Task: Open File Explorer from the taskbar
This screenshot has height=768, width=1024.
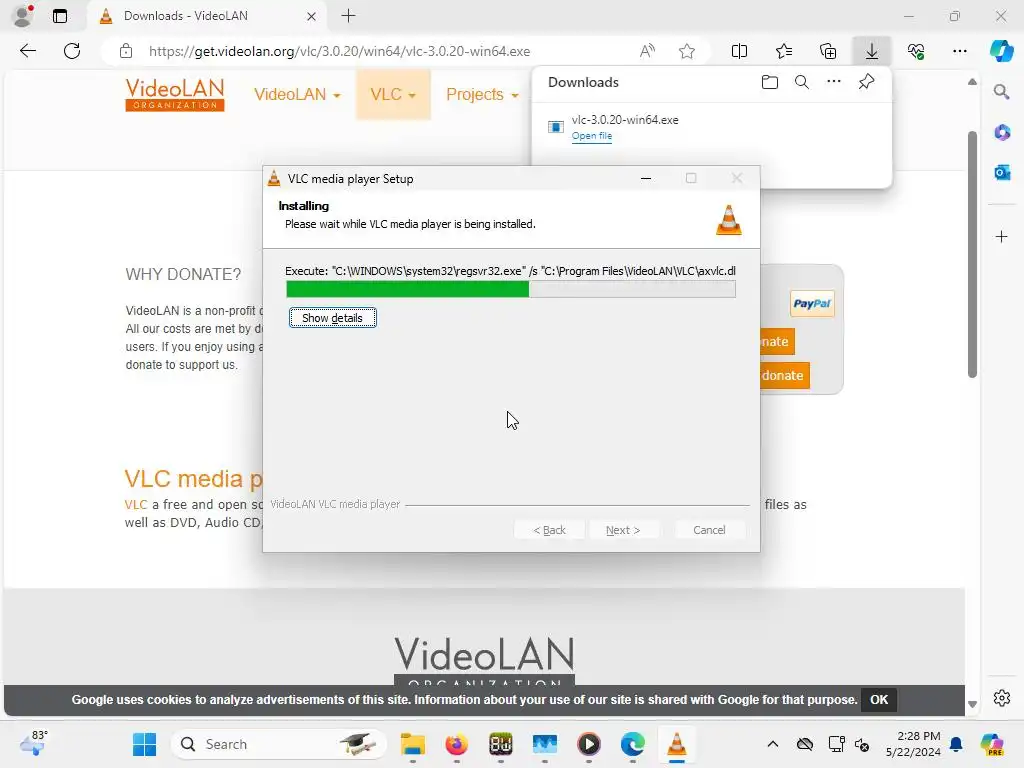Action: (x=413, y=744)
